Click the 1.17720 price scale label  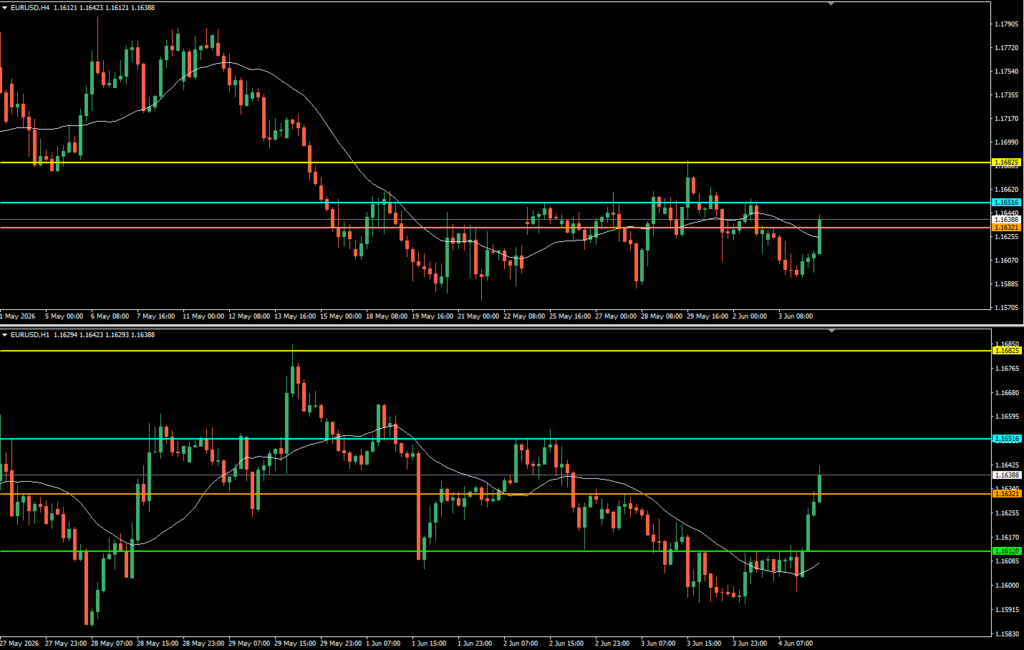click(1006, 48)
